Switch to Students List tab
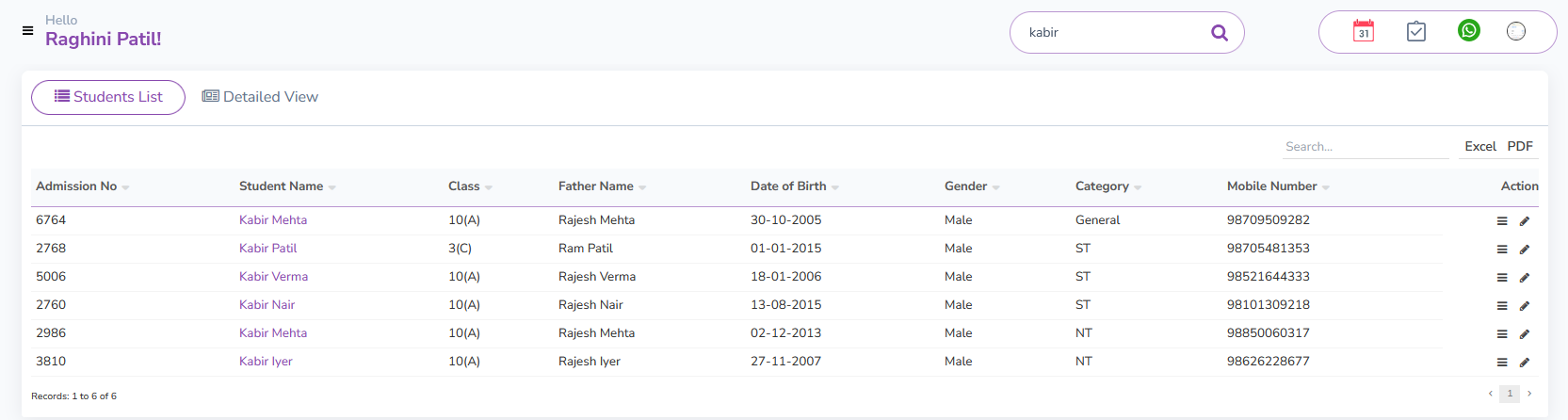Viewport: 1568px width, 420px height. coord(108,97)
